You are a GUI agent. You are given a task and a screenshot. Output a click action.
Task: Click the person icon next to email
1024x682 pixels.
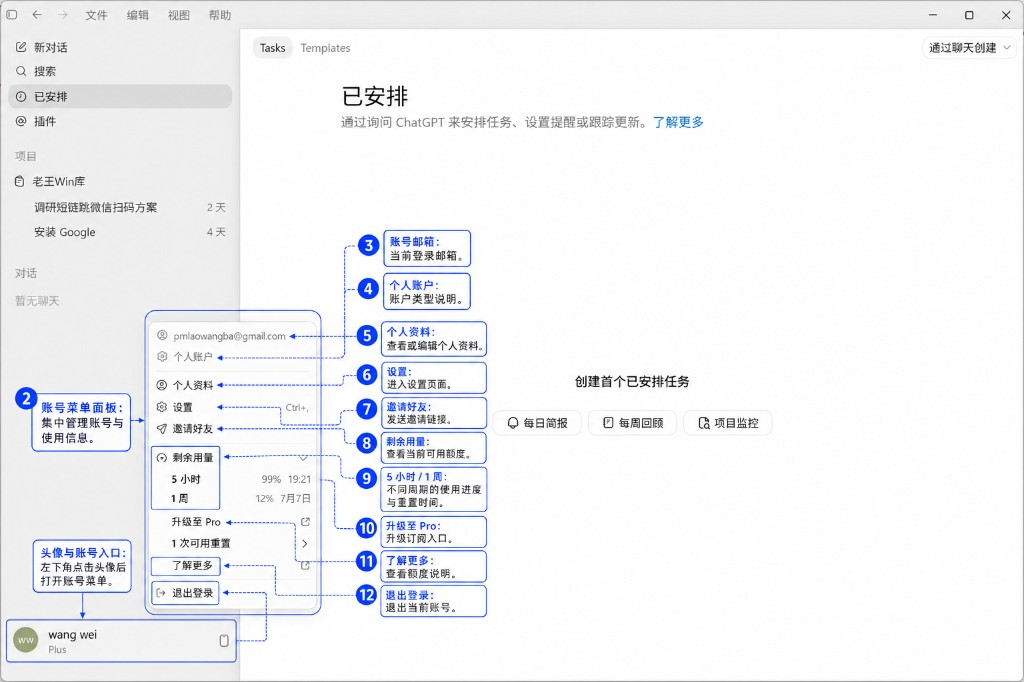(162, 336)
